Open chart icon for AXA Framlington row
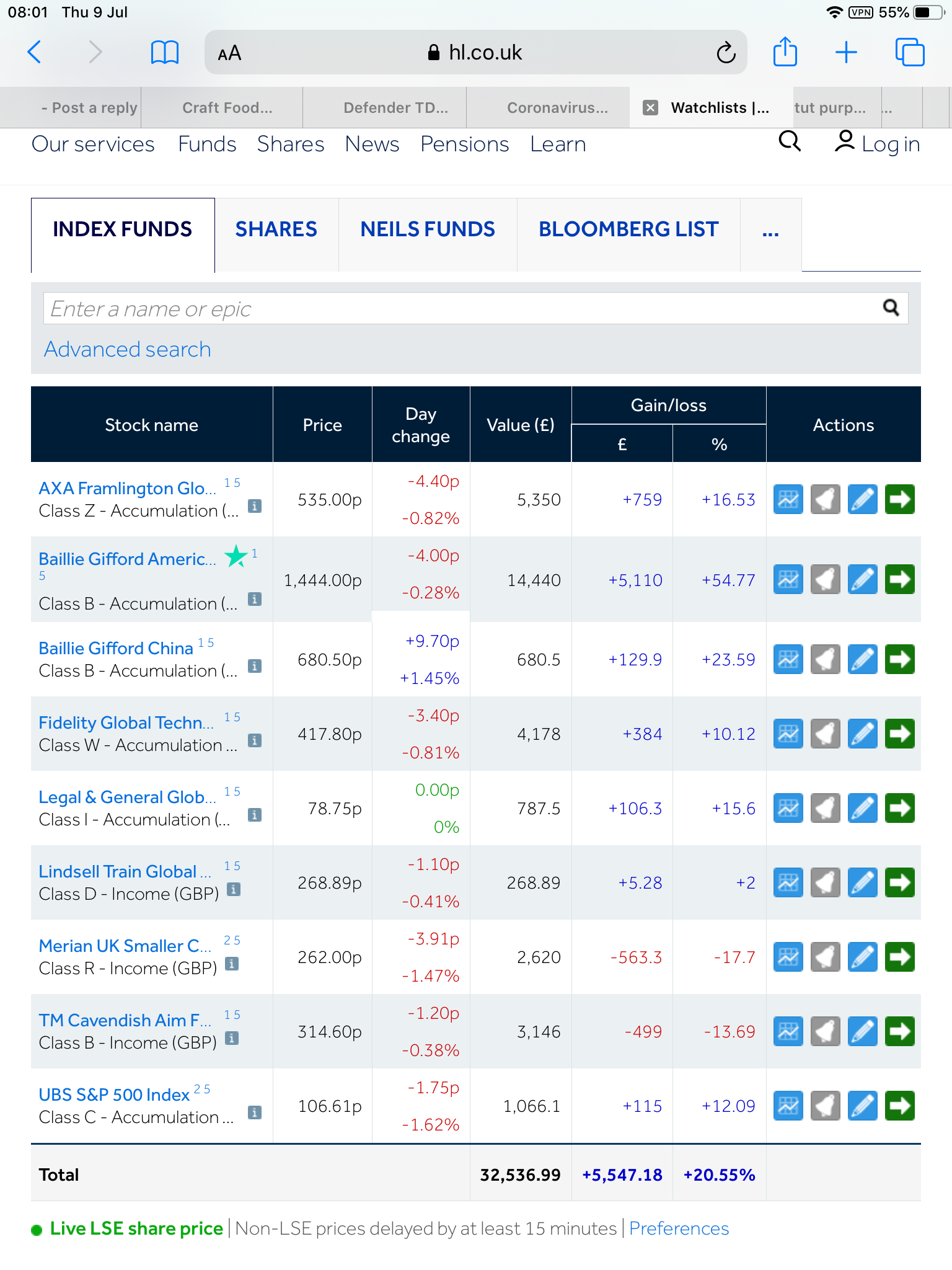The height and width of the screenshot is (1270, 952). (788, 499)
